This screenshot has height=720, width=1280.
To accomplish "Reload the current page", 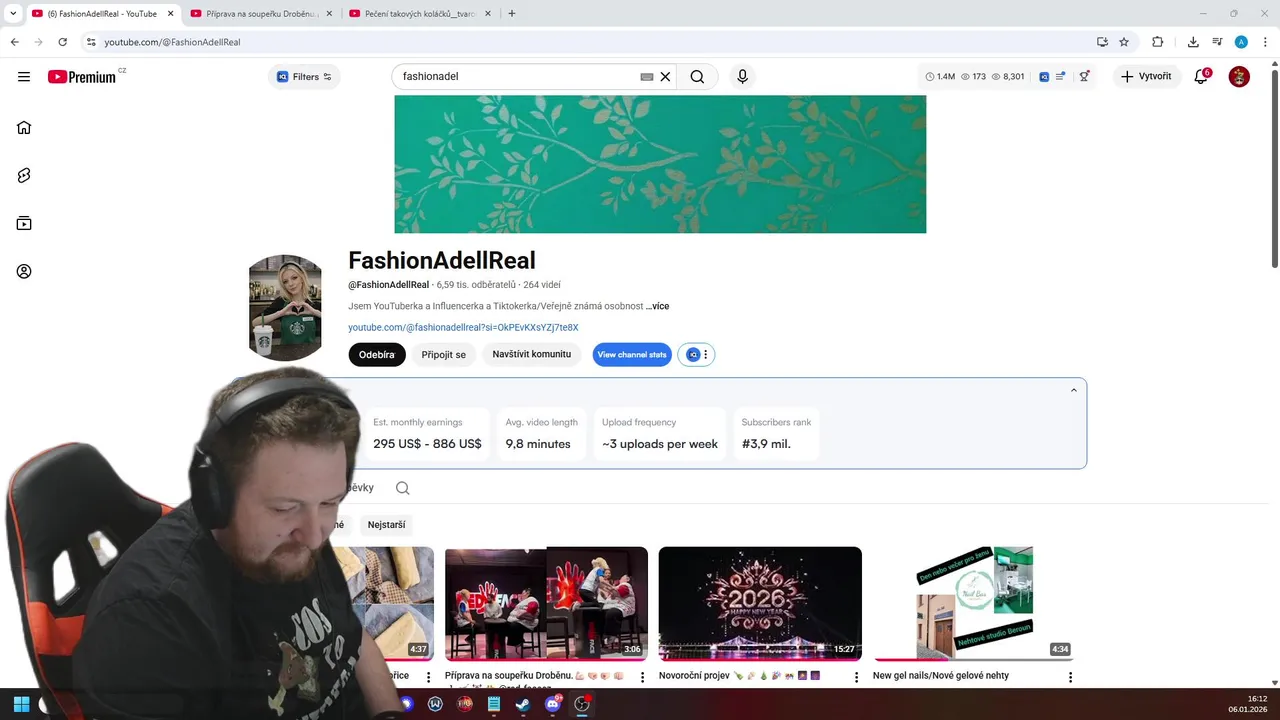I will [62, 42].
